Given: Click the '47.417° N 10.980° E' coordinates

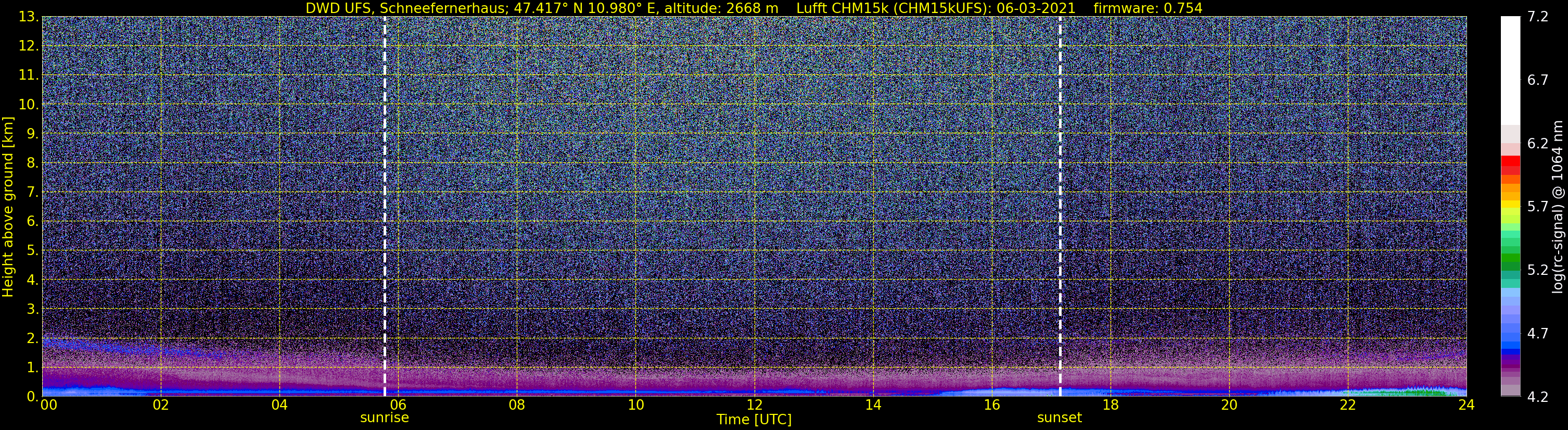Looking at the screenshot, I should point(584,8).
